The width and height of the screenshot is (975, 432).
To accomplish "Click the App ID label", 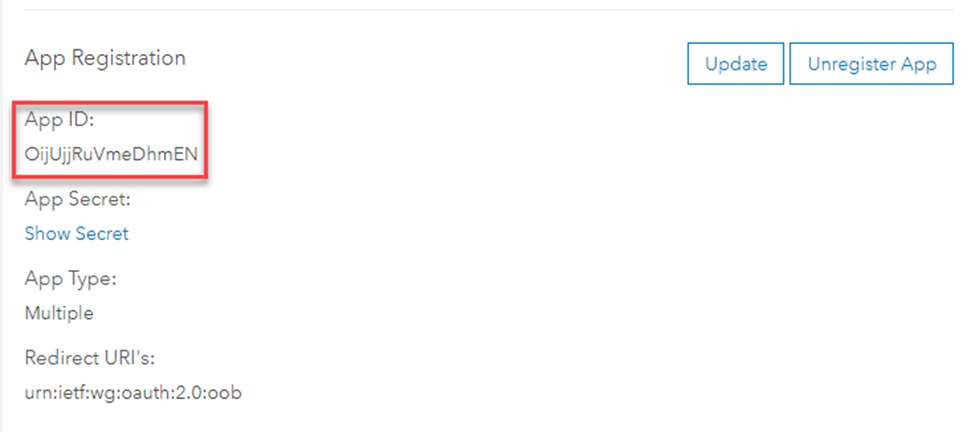I will point(56,120).
